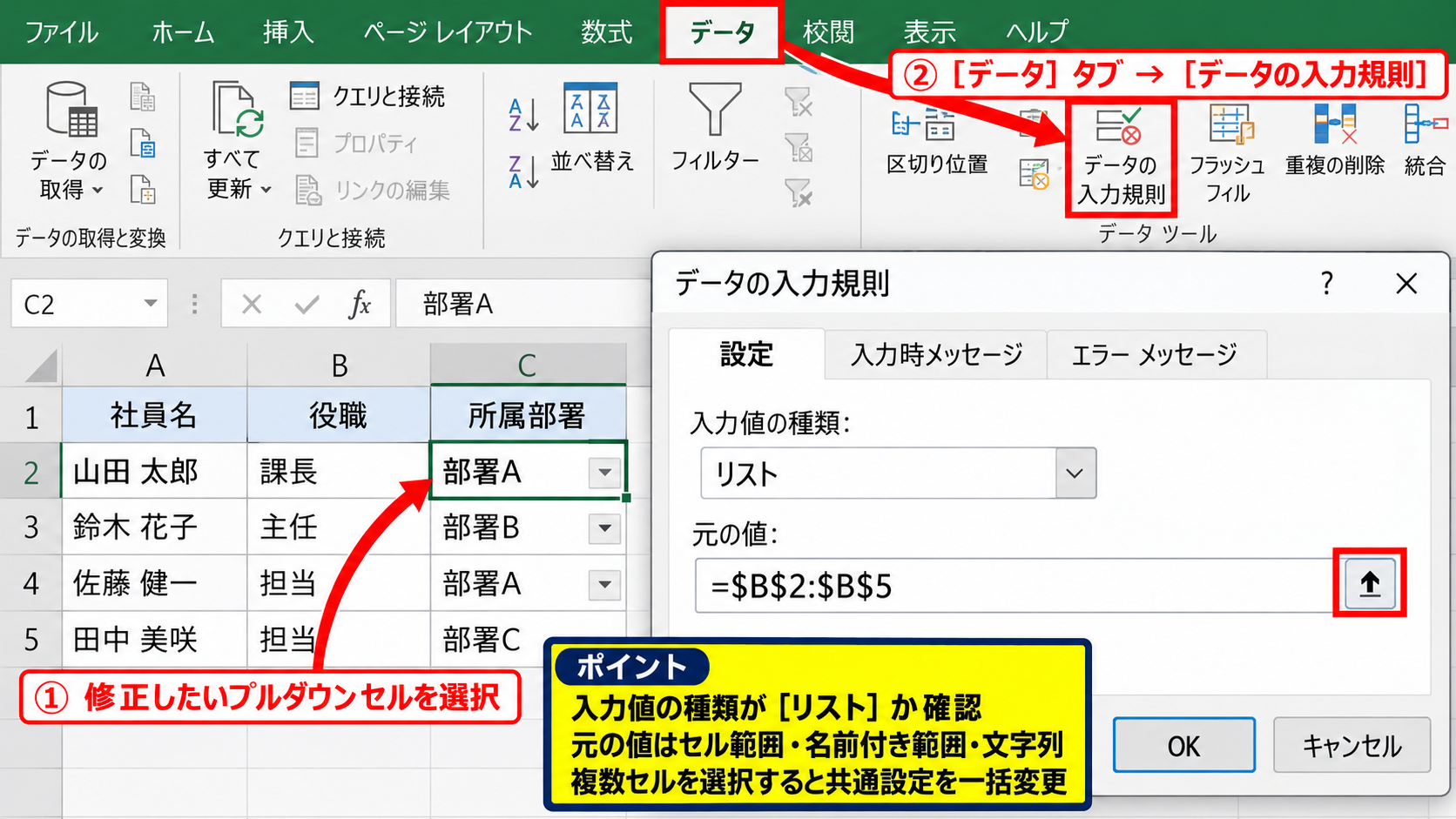Click the range selector arrow button beside 元の値
This screenshot has height=819, width=1456.
(x=1370, y=583)
